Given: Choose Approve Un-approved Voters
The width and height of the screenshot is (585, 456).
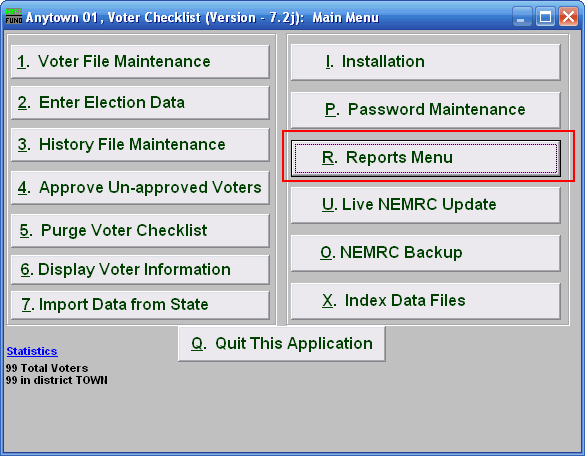Looking at the screenshot, I should coord(140,188).
